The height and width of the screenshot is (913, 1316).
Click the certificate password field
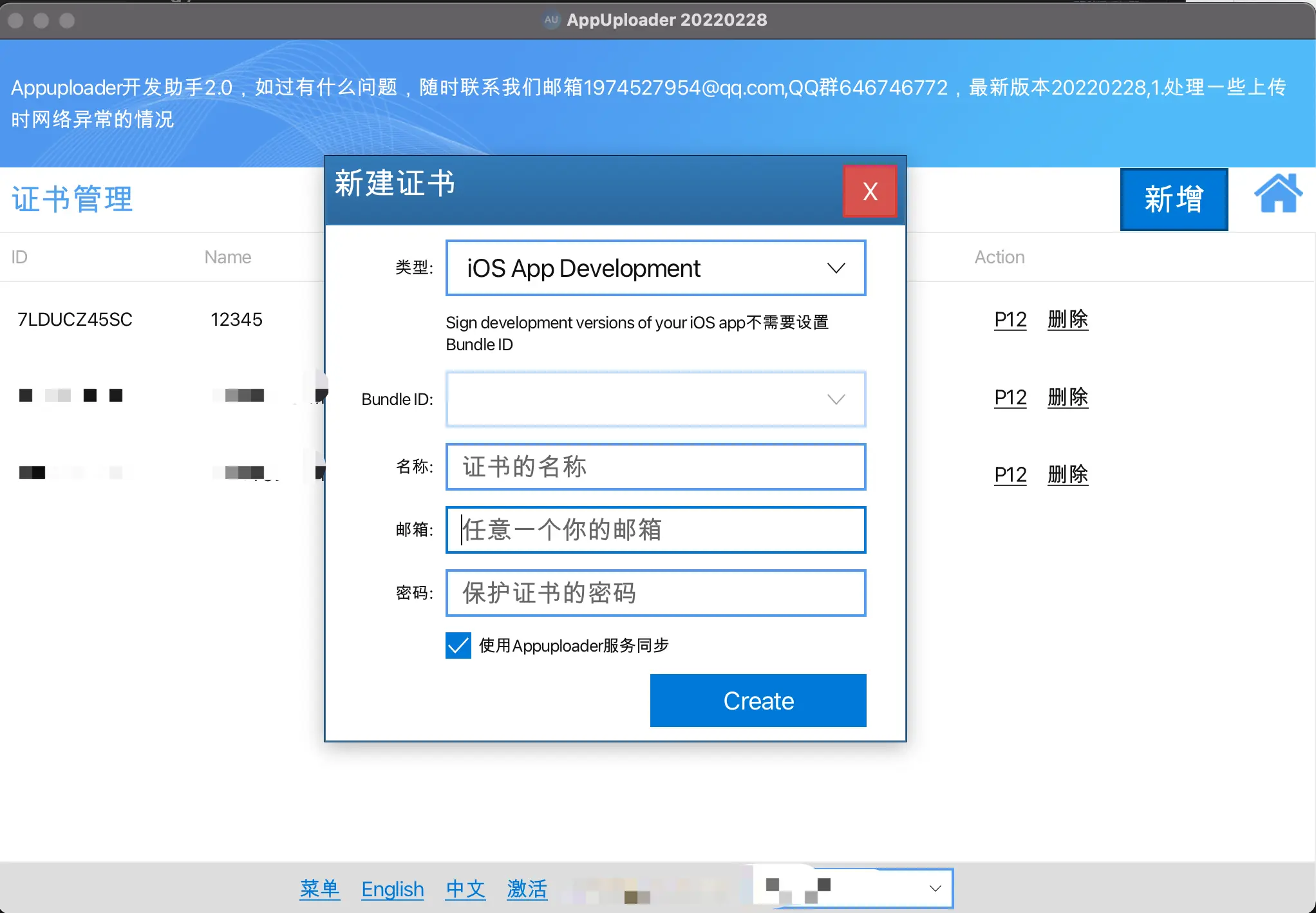pyautogui.click(x=655, y=593)
